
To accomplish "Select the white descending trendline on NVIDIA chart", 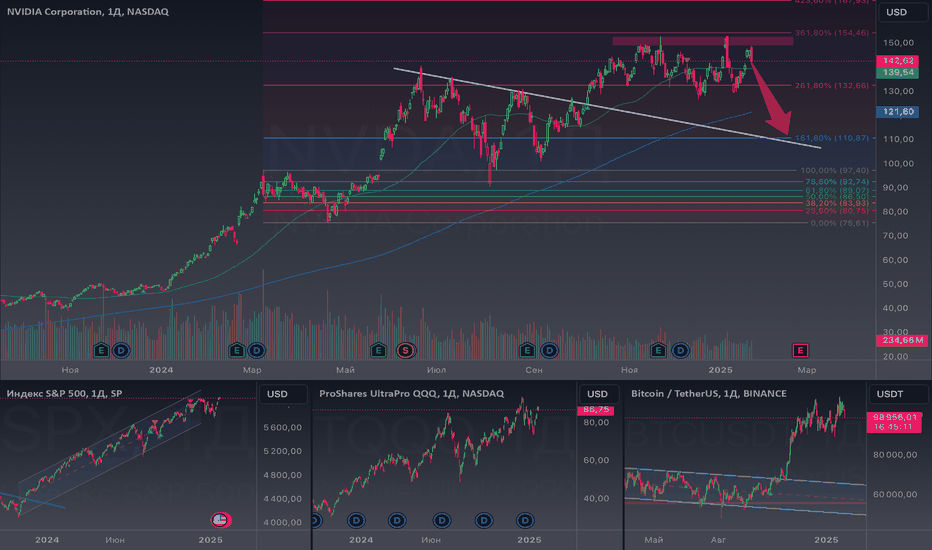I will pyautogui.click(x=606, y=108).
